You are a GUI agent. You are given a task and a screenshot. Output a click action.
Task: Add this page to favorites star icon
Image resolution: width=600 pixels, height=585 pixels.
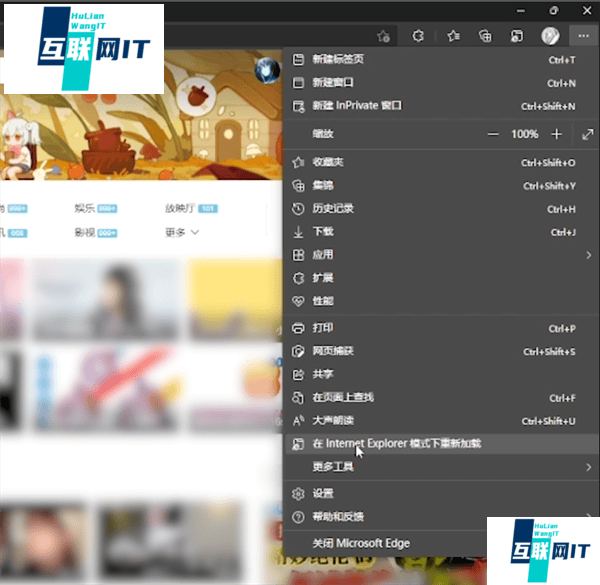383,36
